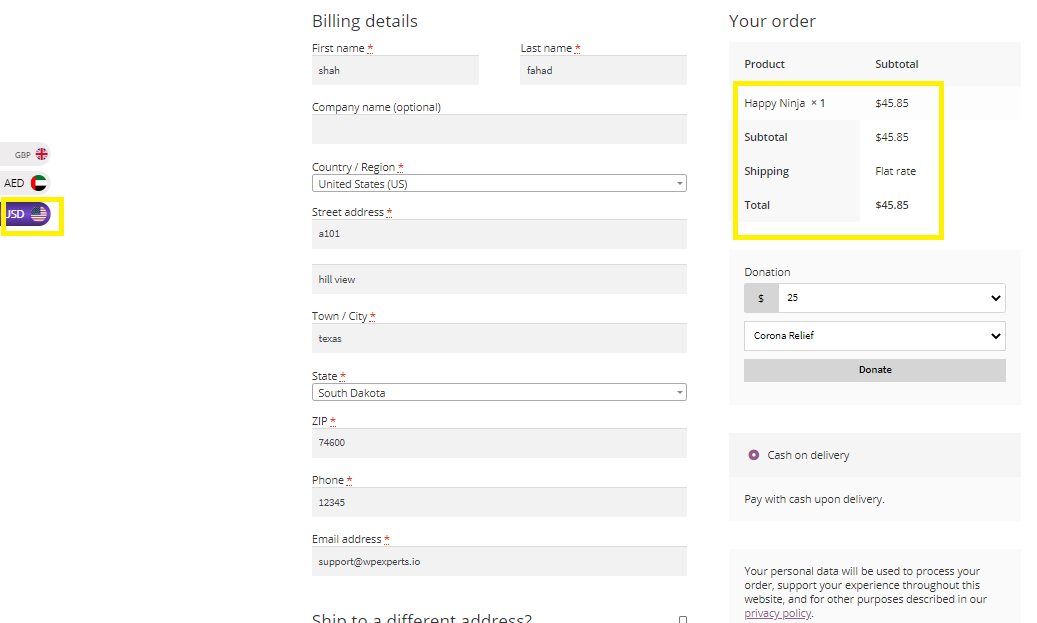
Task: Click the Donation label
Action: coord(767,272)
